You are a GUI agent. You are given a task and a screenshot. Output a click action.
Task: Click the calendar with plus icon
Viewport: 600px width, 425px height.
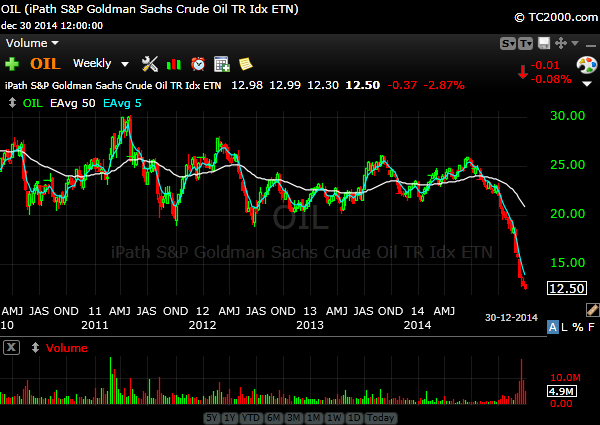(222, 64)
